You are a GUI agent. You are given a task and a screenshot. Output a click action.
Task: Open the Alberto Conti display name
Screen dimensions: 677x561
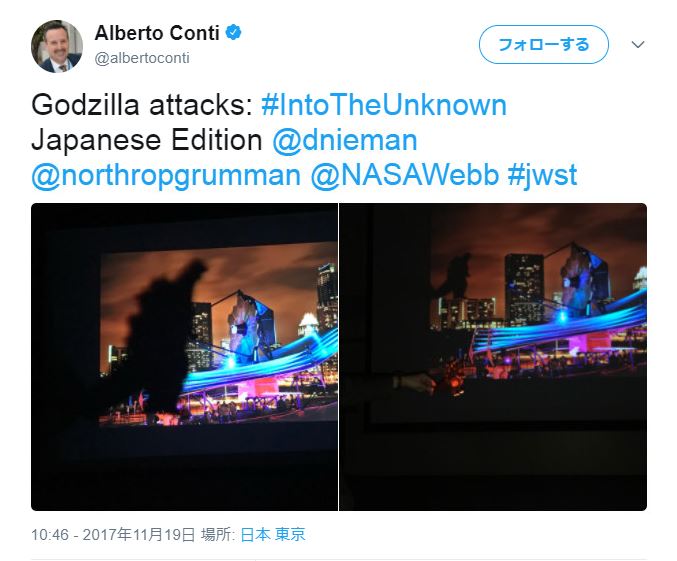point(157,33)
